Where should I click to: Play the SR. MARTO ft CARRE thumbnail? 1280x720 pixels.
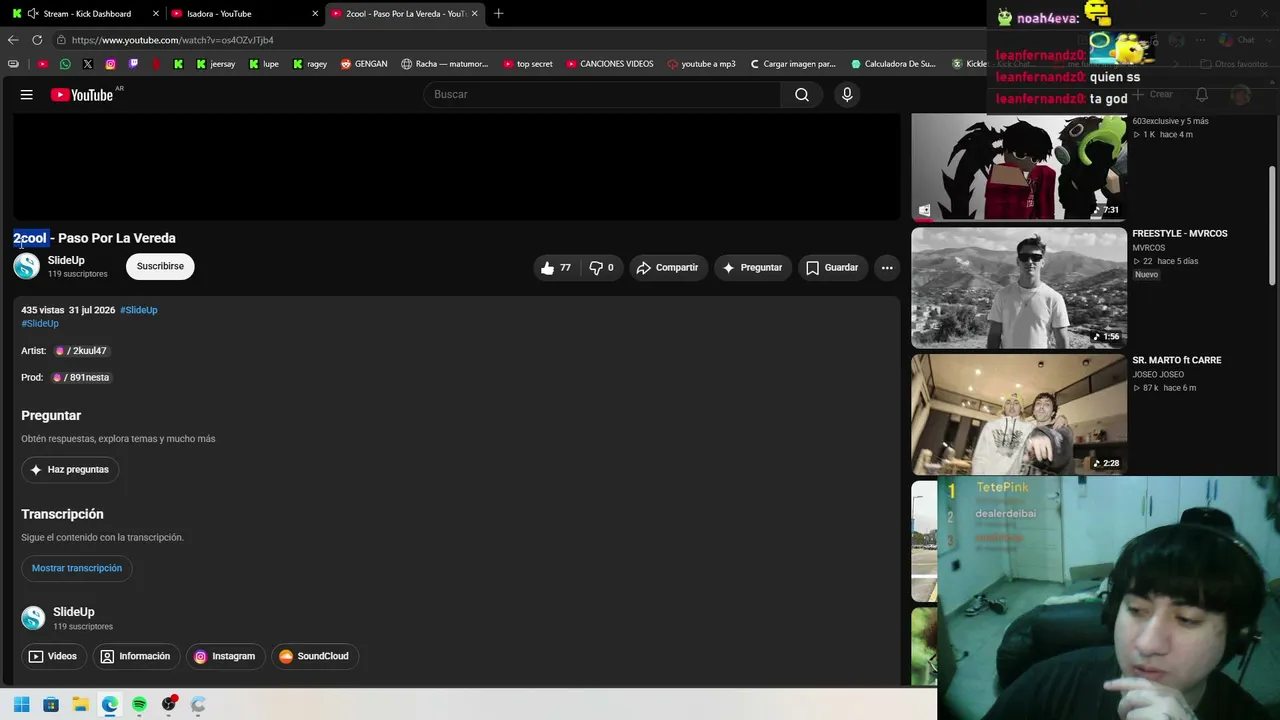click(1019, 414)
